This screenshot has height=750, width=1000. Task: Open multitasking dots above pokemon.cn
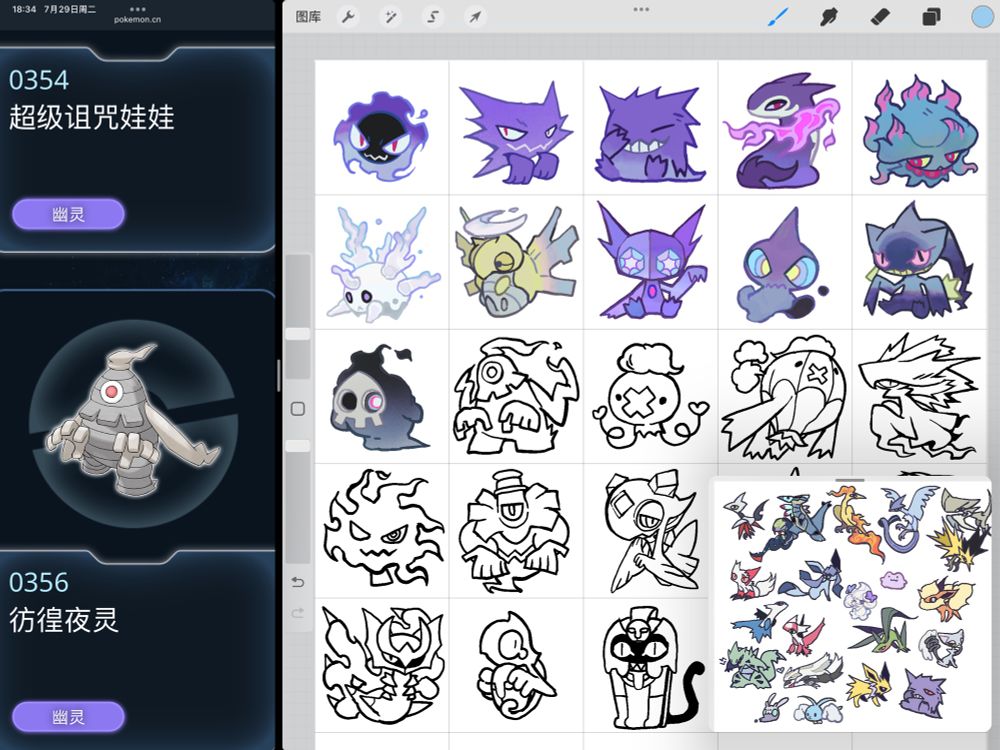[137, 9]
